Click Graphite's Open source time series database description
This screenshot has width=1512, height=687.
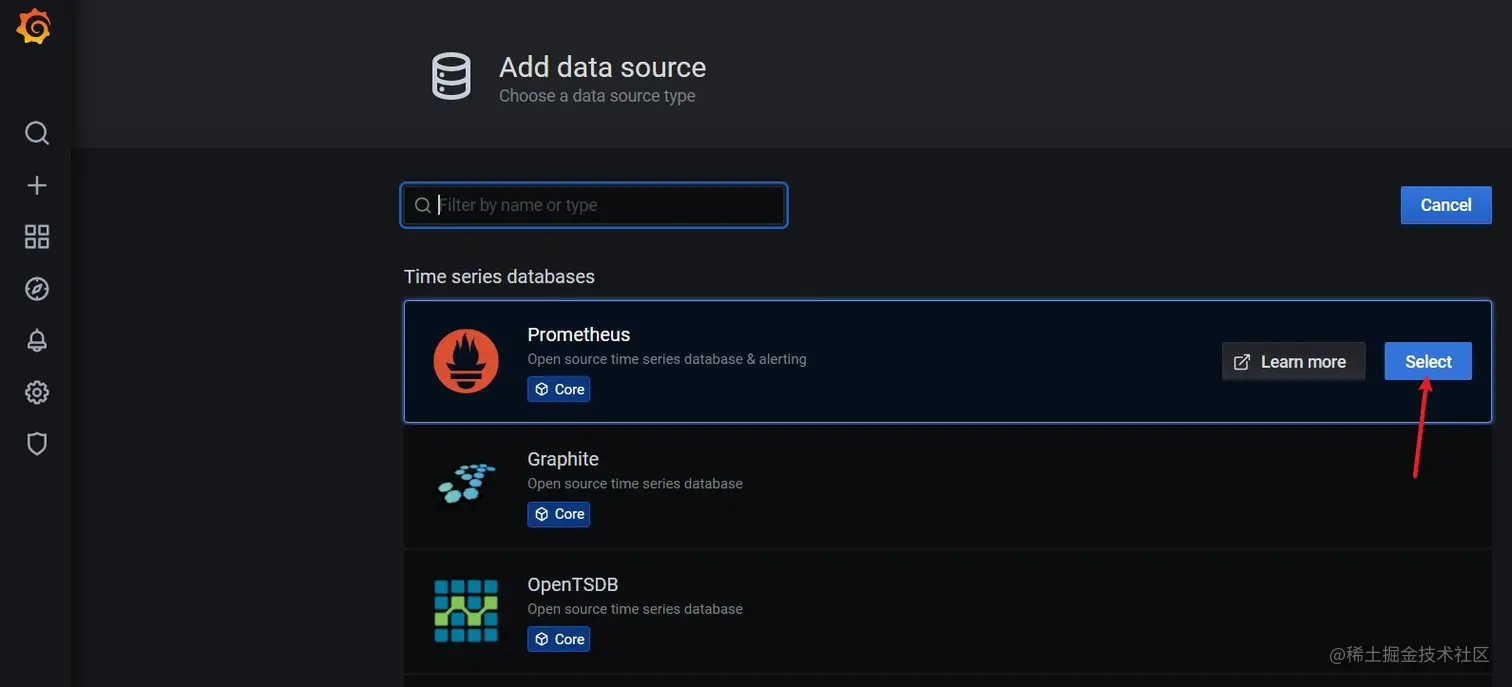click(x=635, y=483)
